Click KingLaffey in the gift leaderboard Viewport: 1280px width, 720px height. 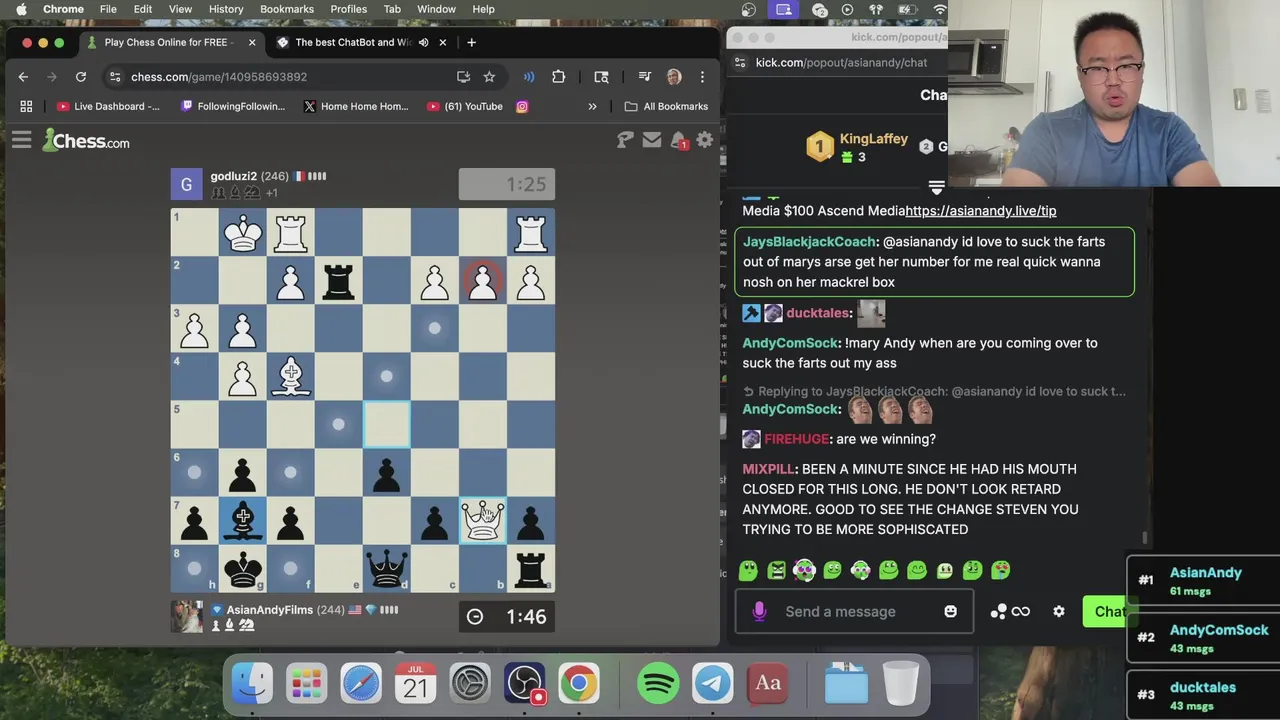pos(874,139)
